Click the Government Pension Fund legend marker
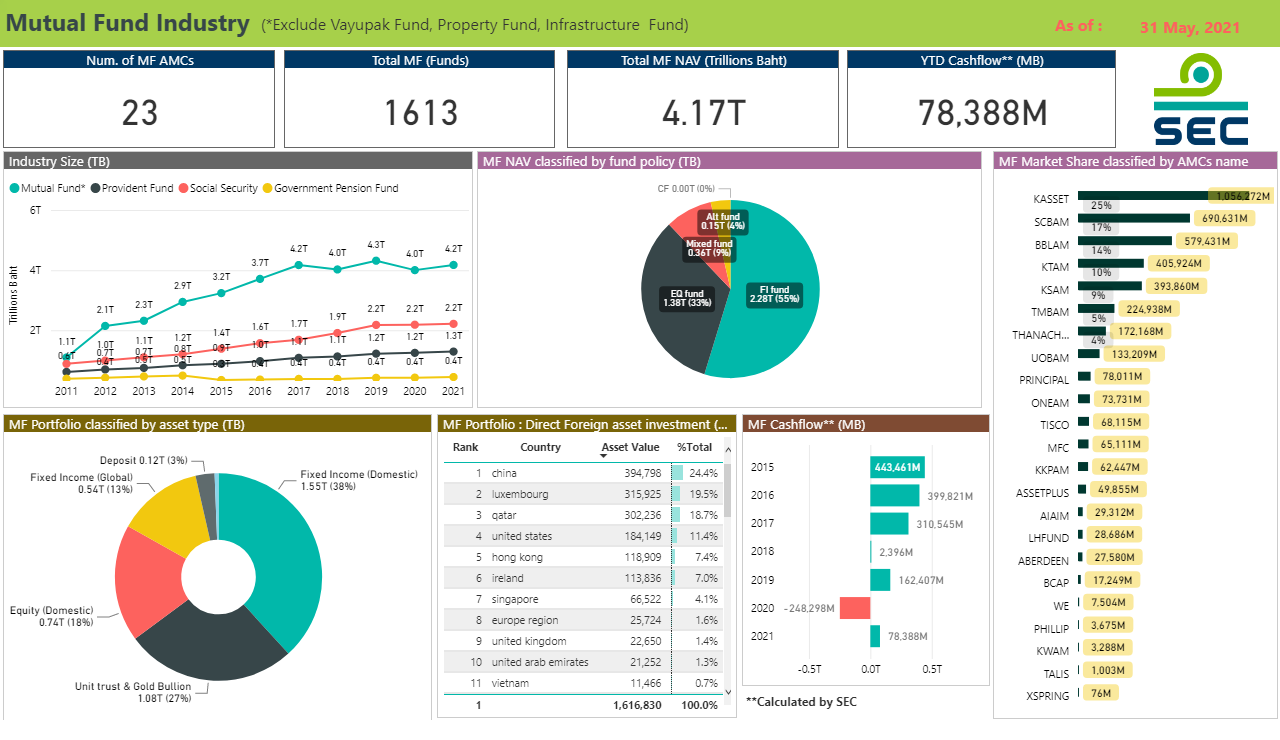The height and width of the screenshot is (740, 1280). click(267, 188)
